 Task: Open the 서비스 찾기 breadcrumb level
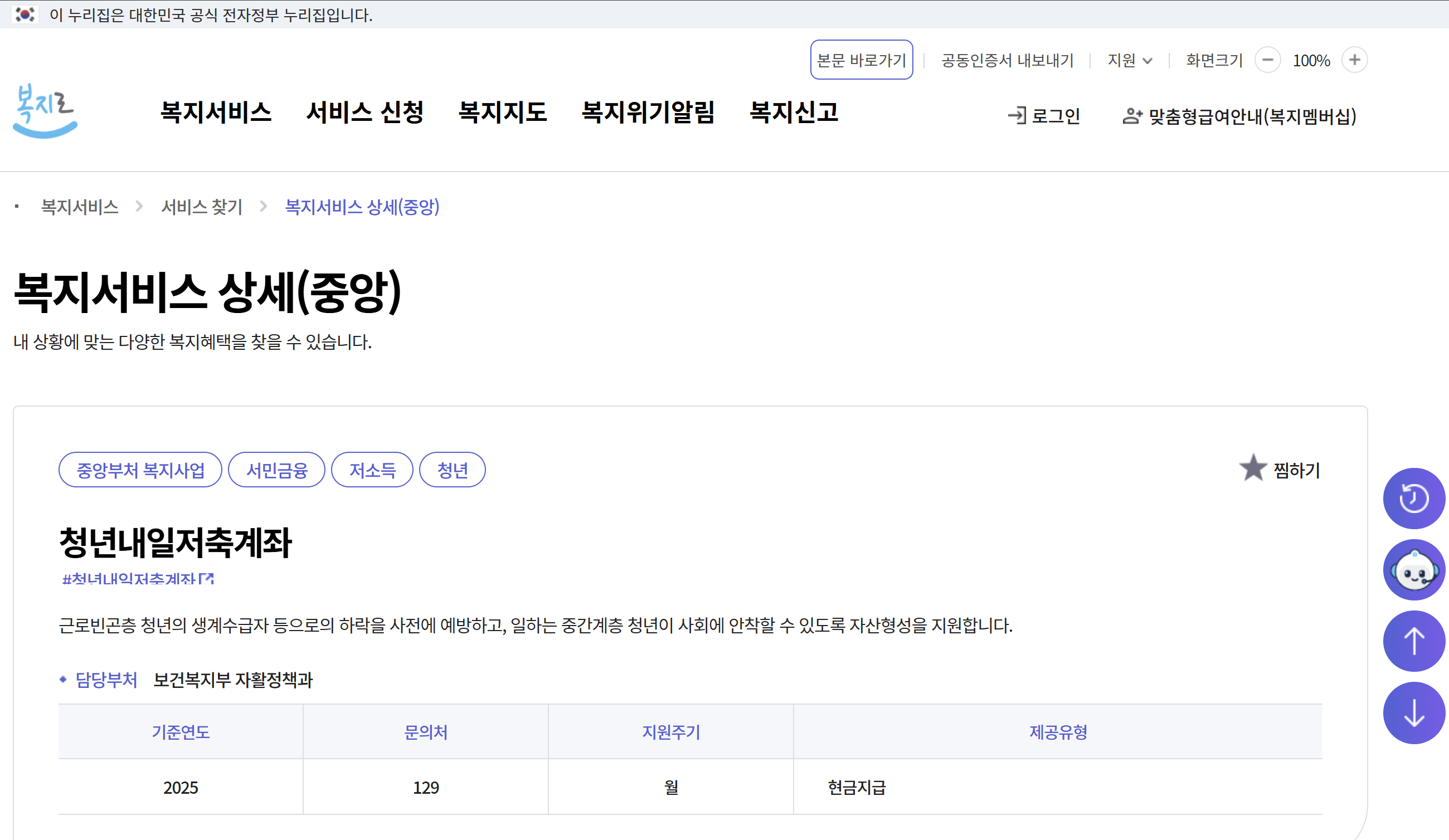(x=202, y=207)
